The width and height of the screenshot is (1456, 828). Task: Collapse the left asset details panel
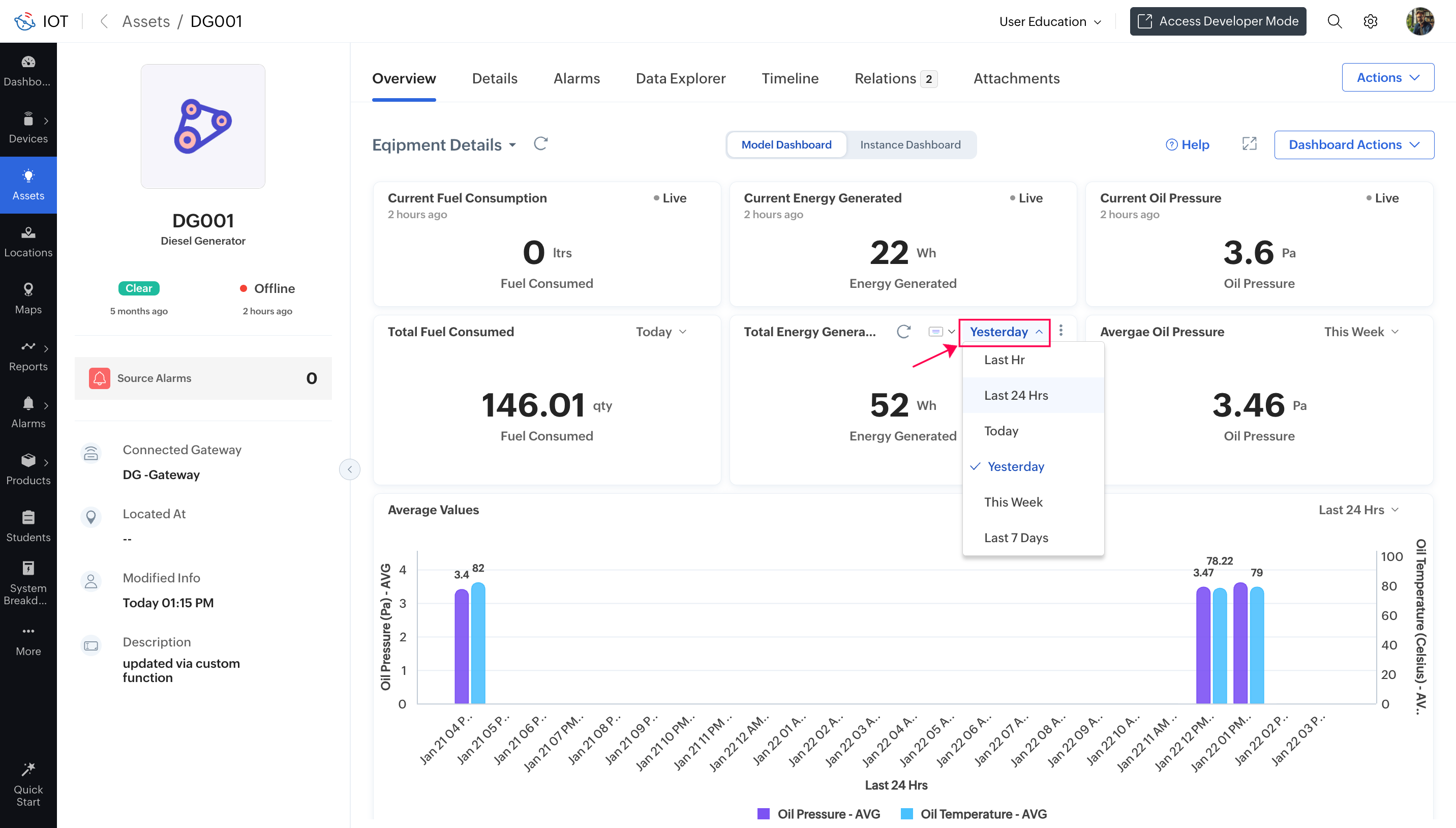tap(349, 469)
